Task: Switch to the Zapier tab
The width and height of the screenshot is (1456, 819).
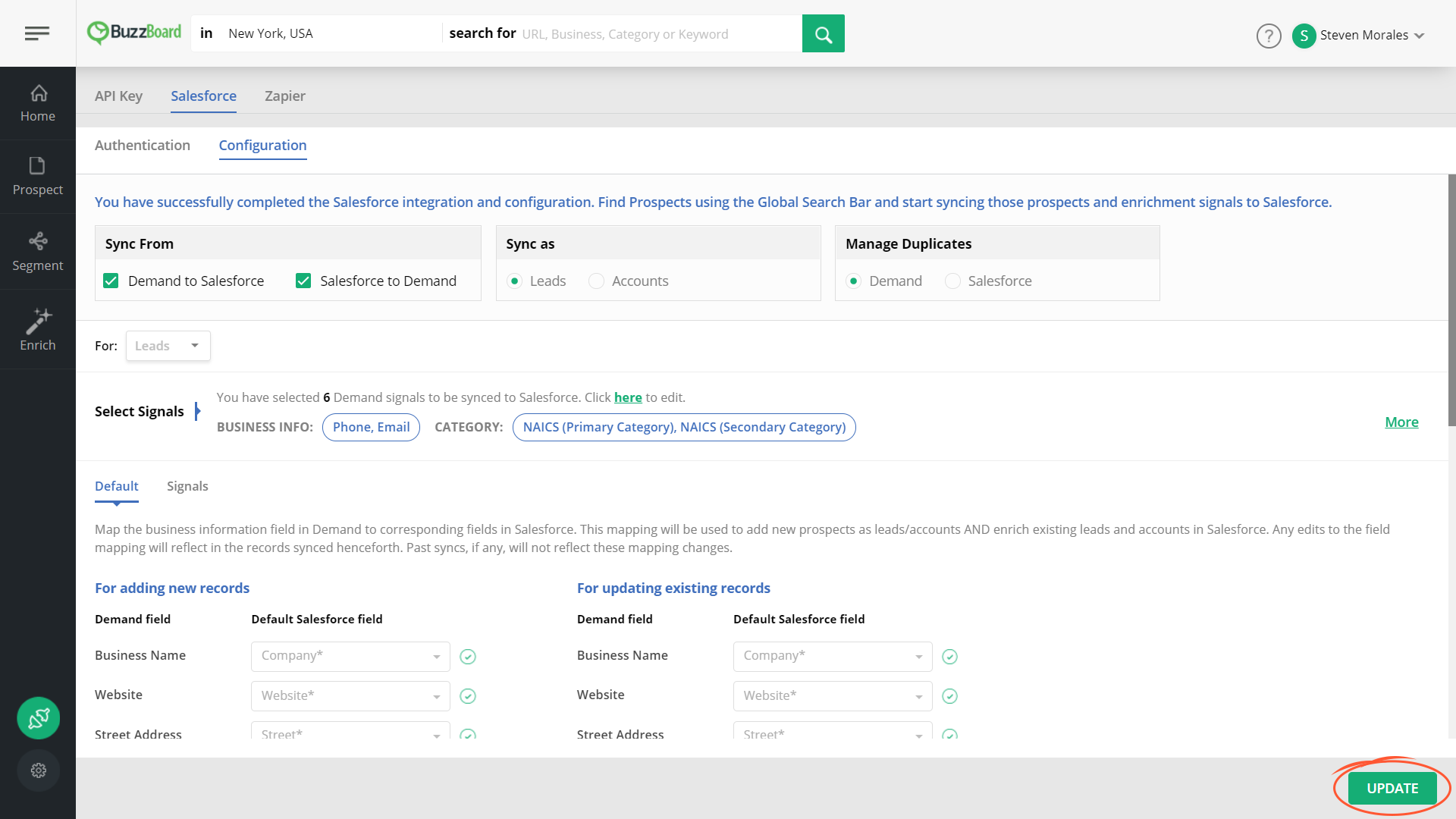Action: pyautogui.click(x=285, y=96)
